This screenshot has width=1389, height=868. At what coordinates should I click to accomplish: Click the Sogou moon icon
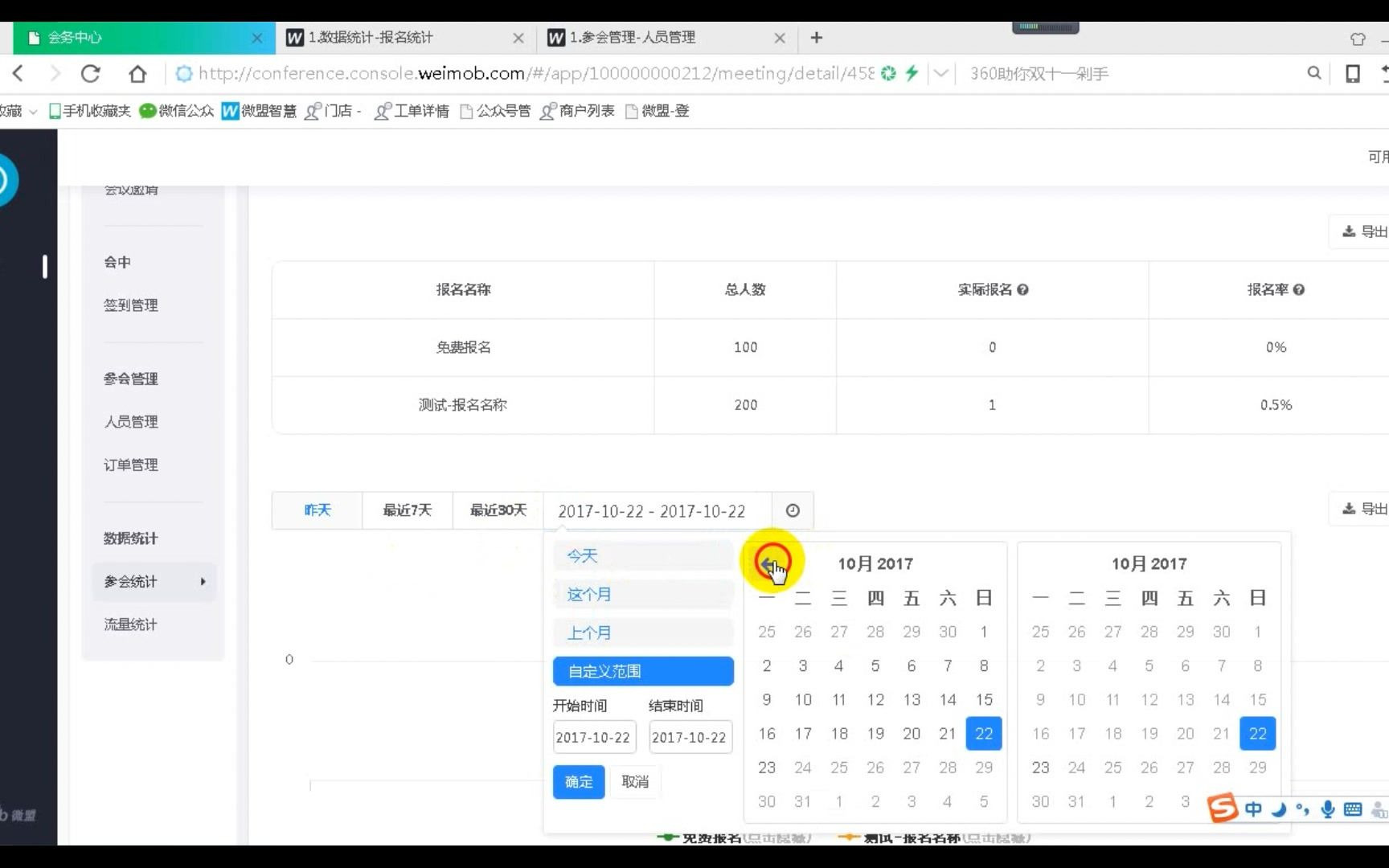click(1278, 809)
